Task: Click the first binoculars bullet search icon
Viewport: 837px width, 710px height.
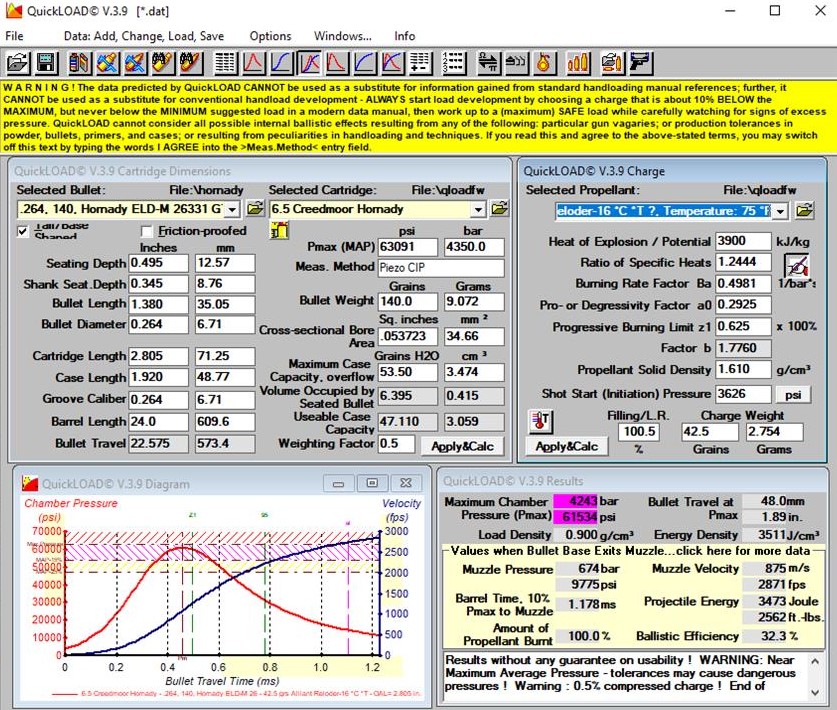Action: coord(163,63)
